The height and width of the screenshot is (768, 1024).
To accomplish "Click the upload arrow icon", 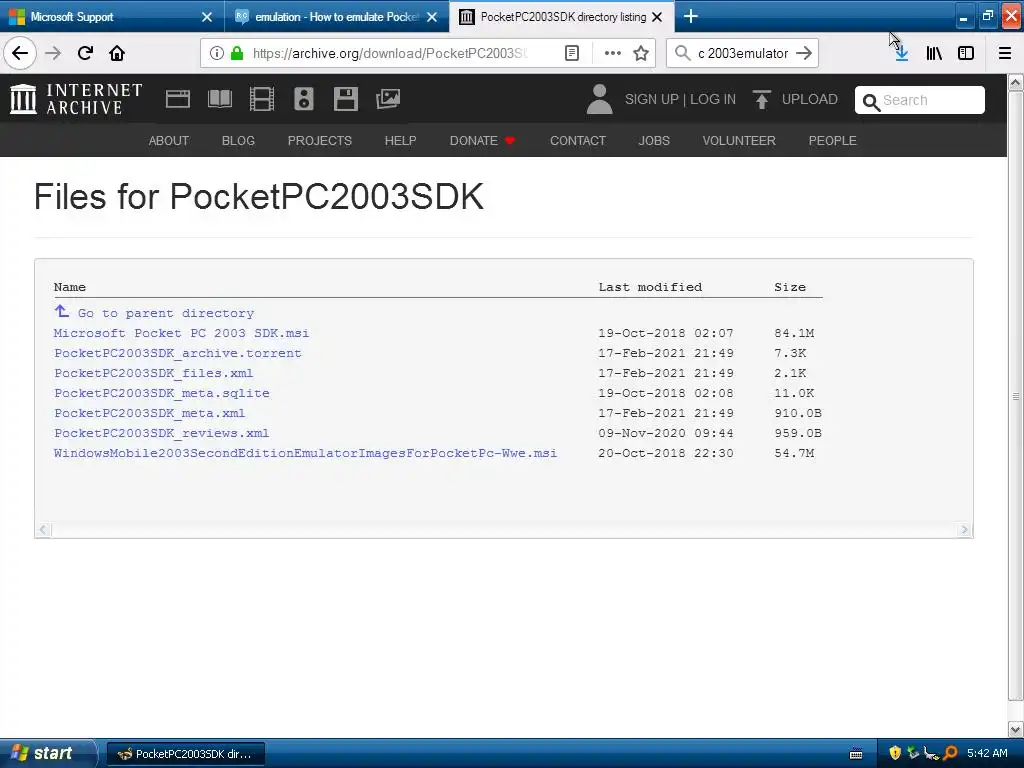I will [x=761, y=99].
